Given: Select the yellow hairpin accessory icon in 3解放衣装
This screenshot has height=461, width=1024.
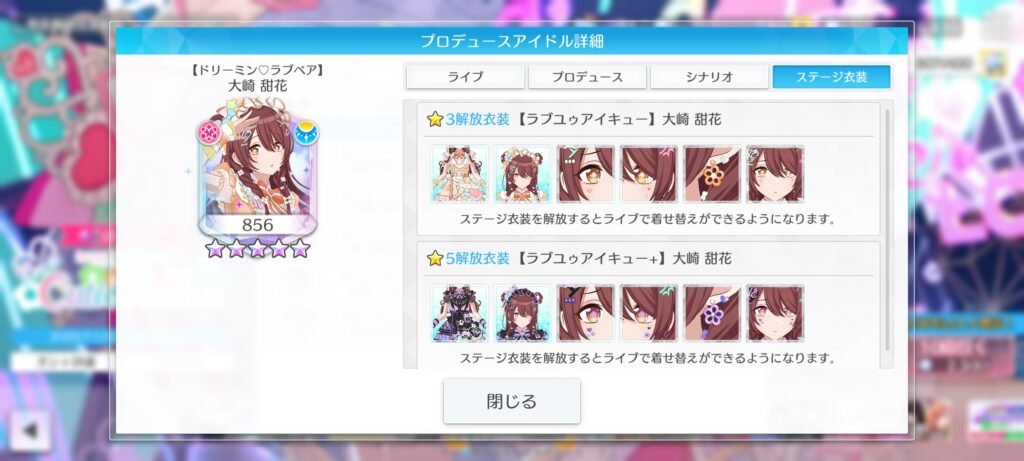Looking at the screenshot, I should tap(586, 174).
